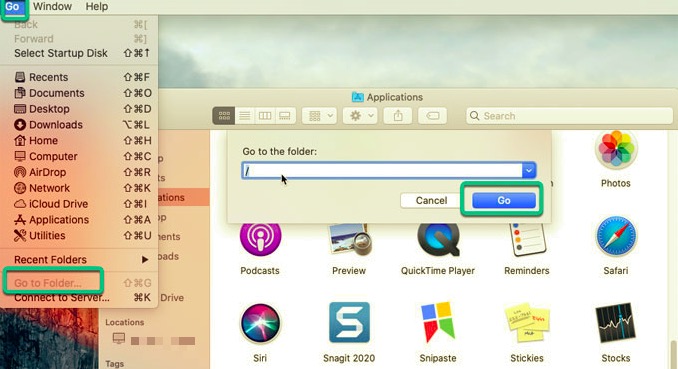Choose Applications in the Go menu
Viewport: 678px width, 369px height.
79,220
